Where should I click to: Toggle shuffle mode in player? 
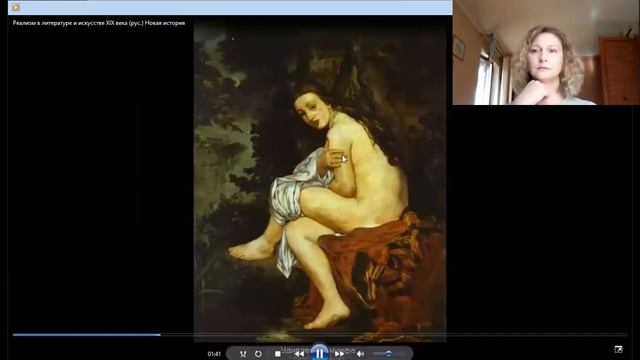point(243,354)
